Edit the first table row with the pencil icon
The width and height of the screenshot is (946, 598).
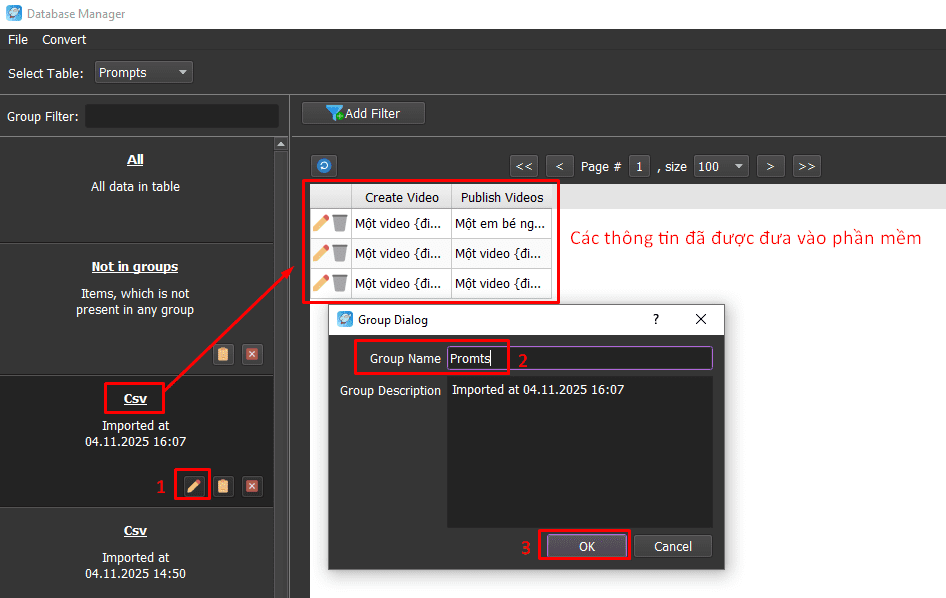click(321, 223)
